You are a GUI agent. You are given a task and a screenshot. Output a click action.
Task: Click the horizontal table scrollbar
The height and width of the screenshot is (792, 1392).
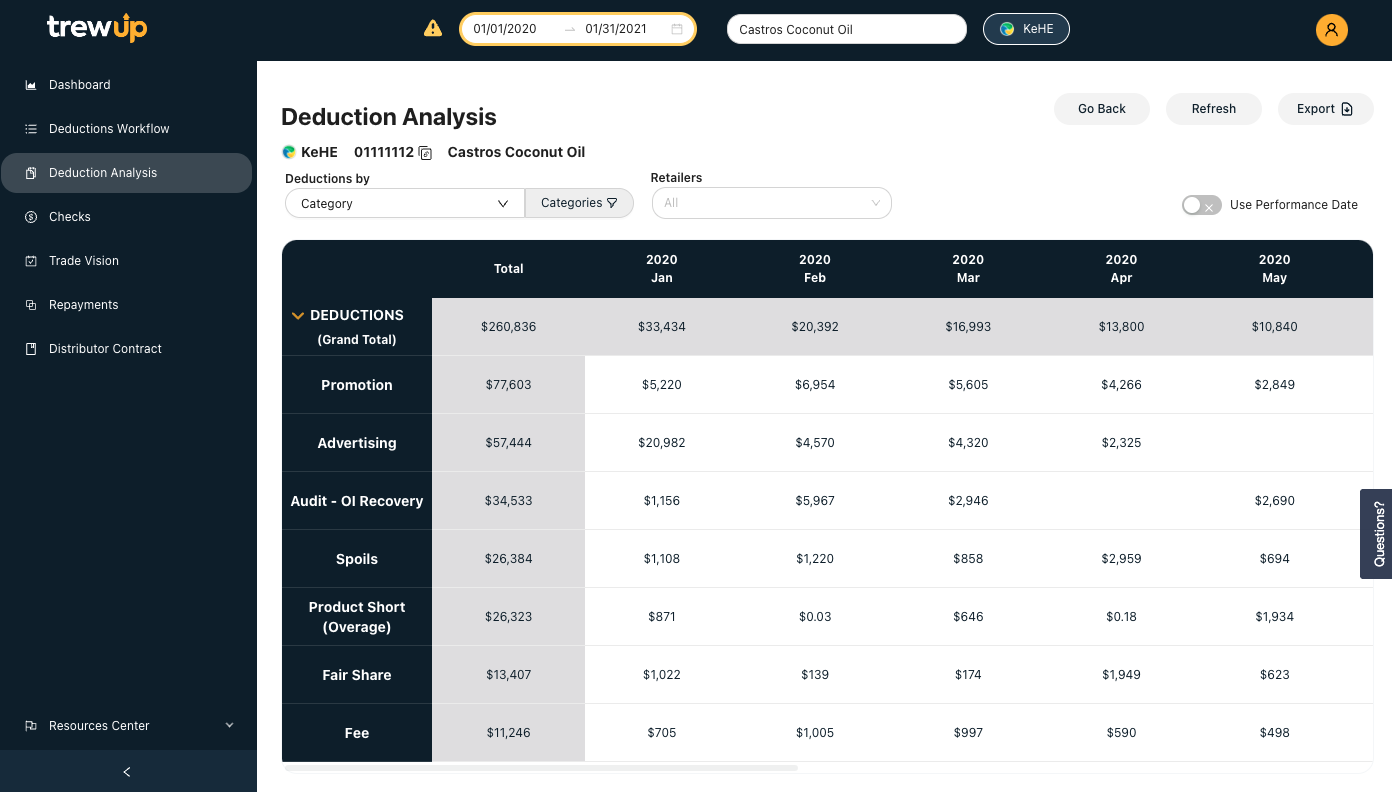point(540,768)
